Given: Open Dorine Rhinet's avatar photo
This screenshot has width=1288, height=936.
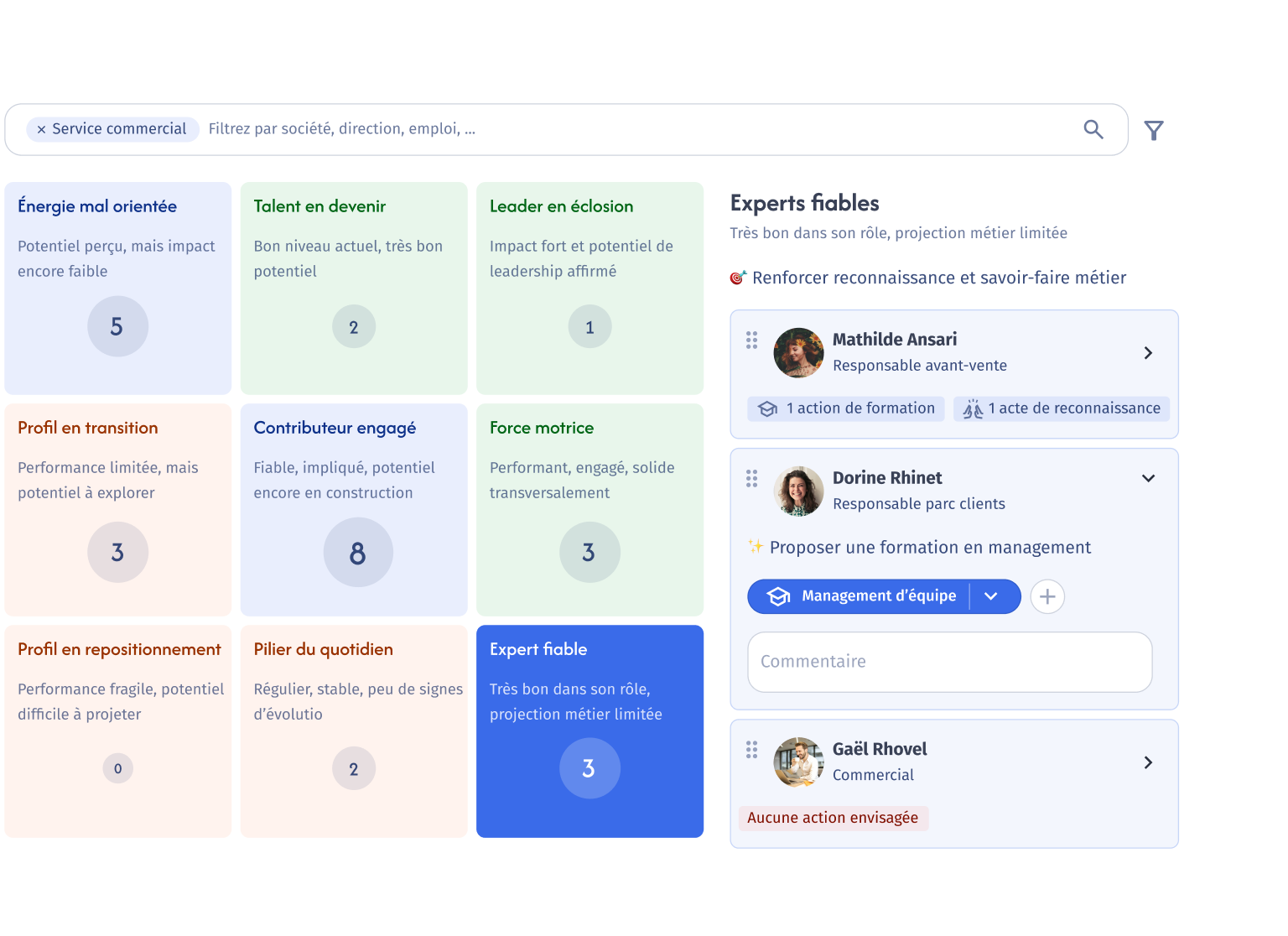Looking at the screenshot, I should click(798, 491).
